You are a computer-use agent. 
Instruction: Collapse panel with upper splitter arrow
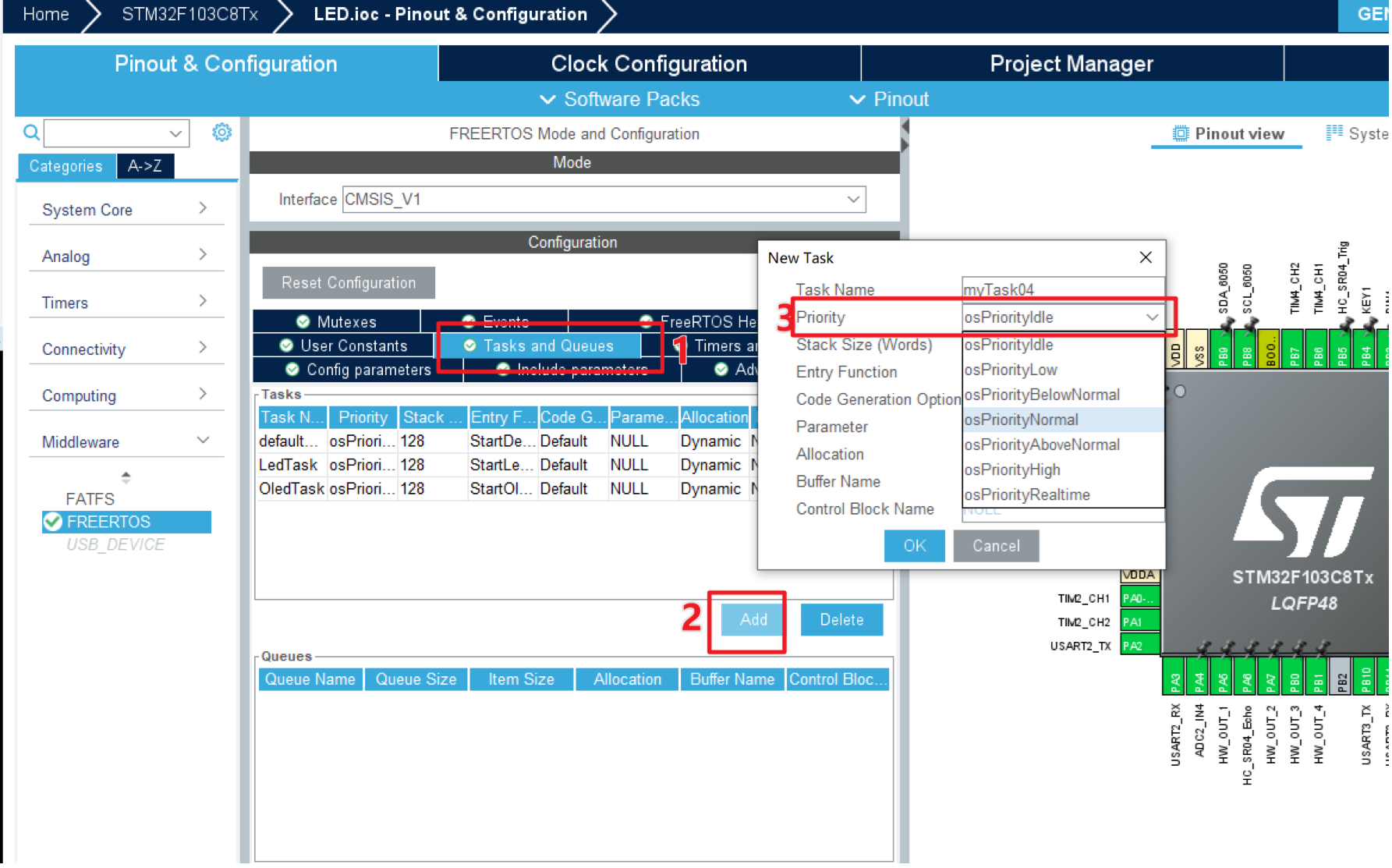coord(905,126)
